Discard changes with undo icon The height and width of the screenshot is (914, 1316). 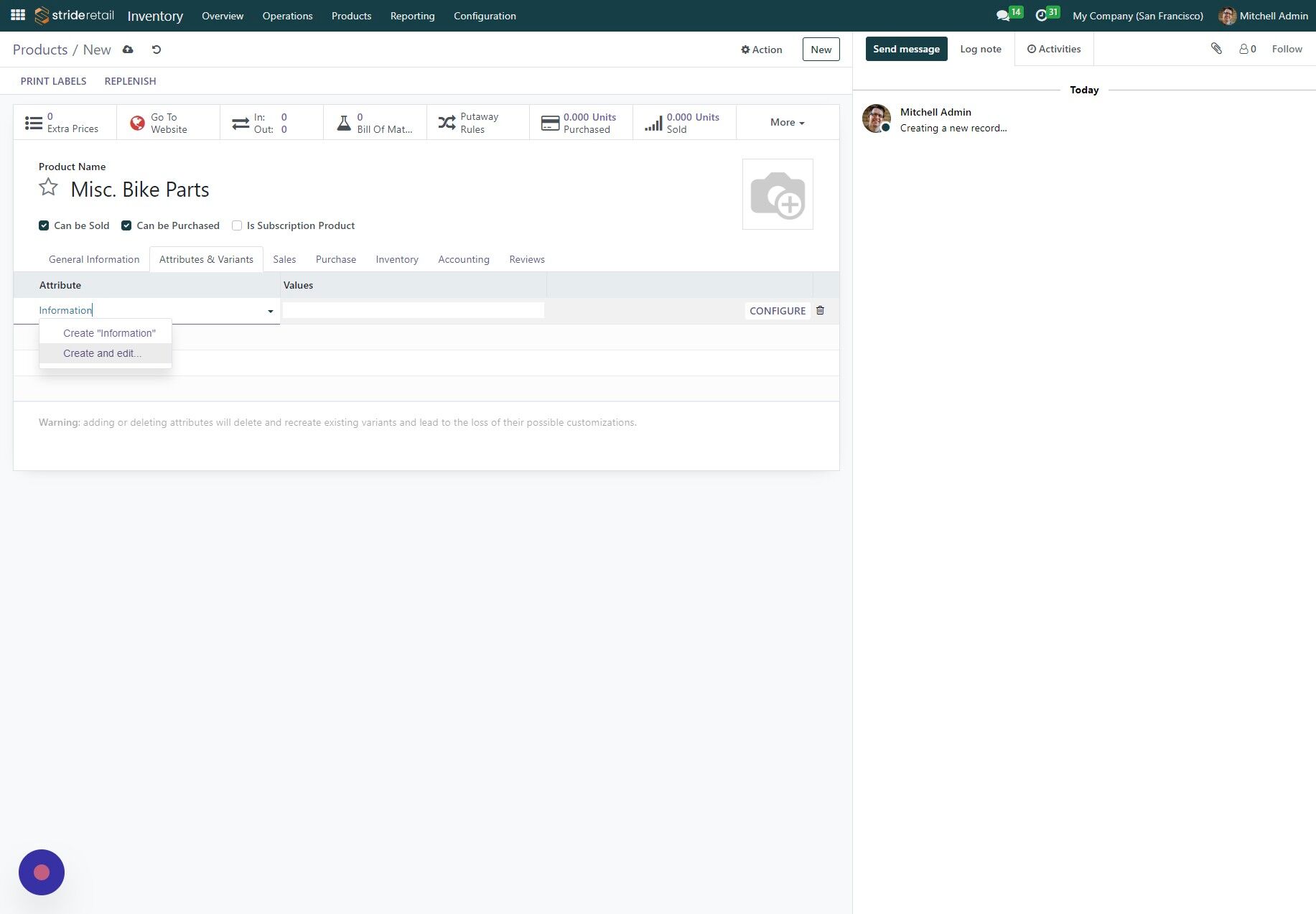point(156,50)
